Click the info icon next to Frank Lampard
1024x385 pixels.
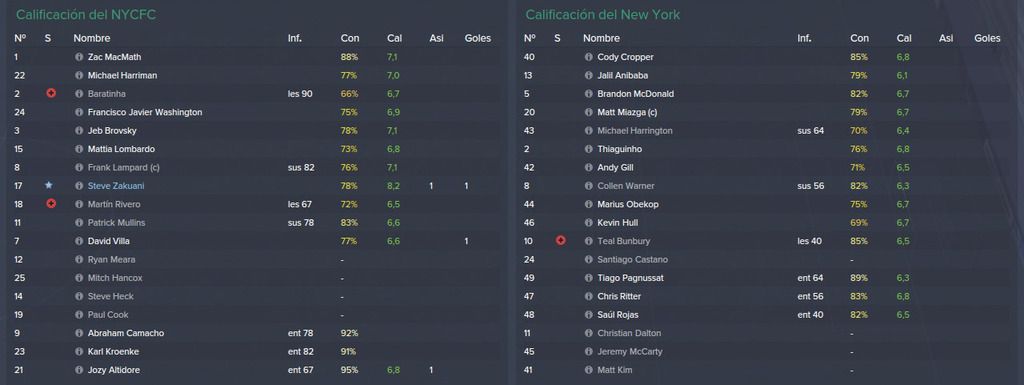click(x=79, y=168)
